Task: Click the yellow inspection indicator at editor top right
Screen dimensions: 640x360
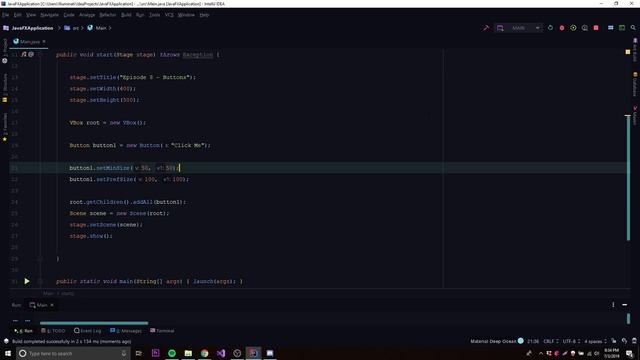Action: (x=628, y=52)
